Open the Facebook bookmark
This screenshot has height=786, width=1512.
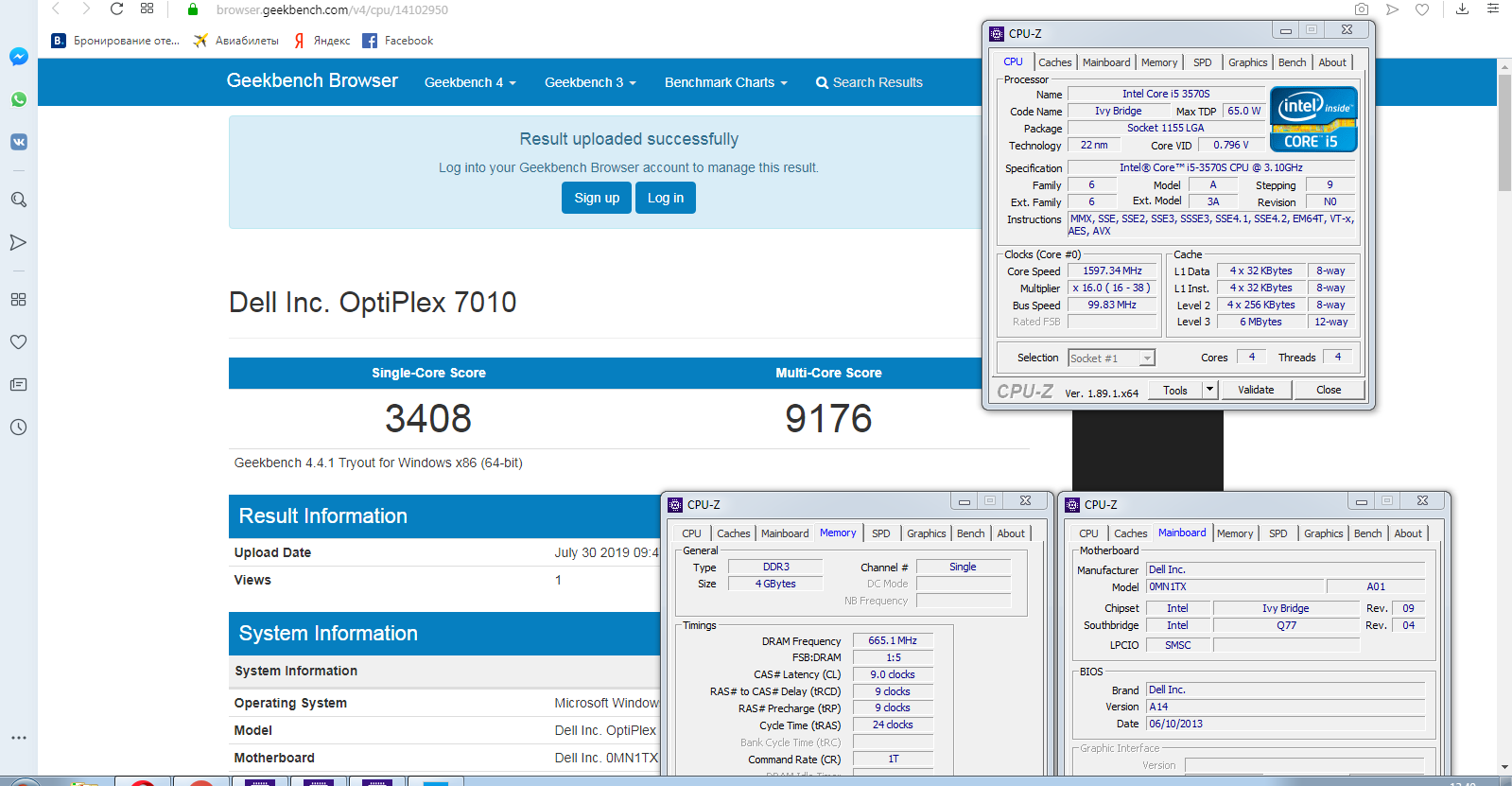point(398,41)
